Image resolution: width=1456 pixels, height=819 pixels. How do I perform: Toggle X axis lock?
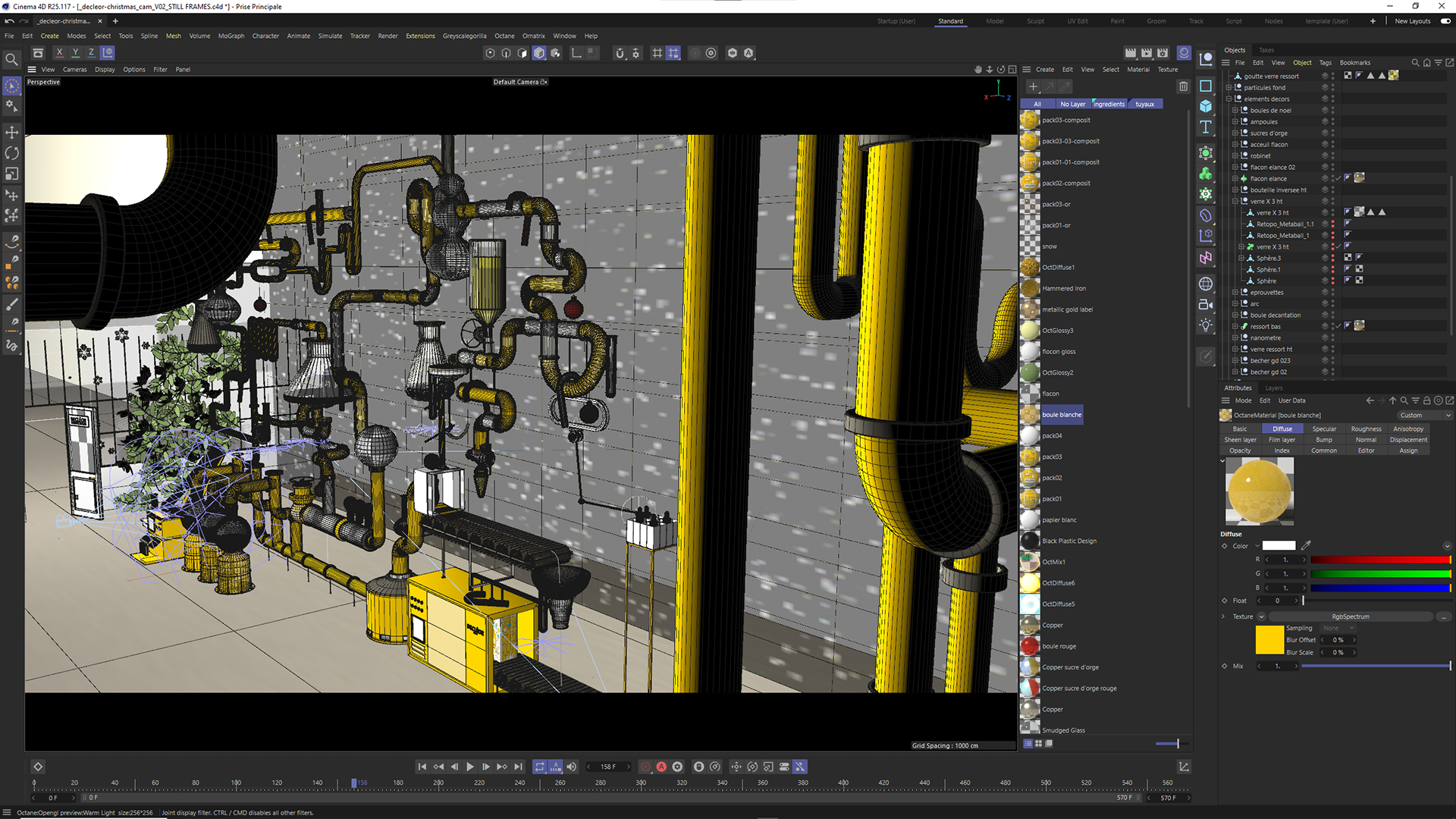59,52
